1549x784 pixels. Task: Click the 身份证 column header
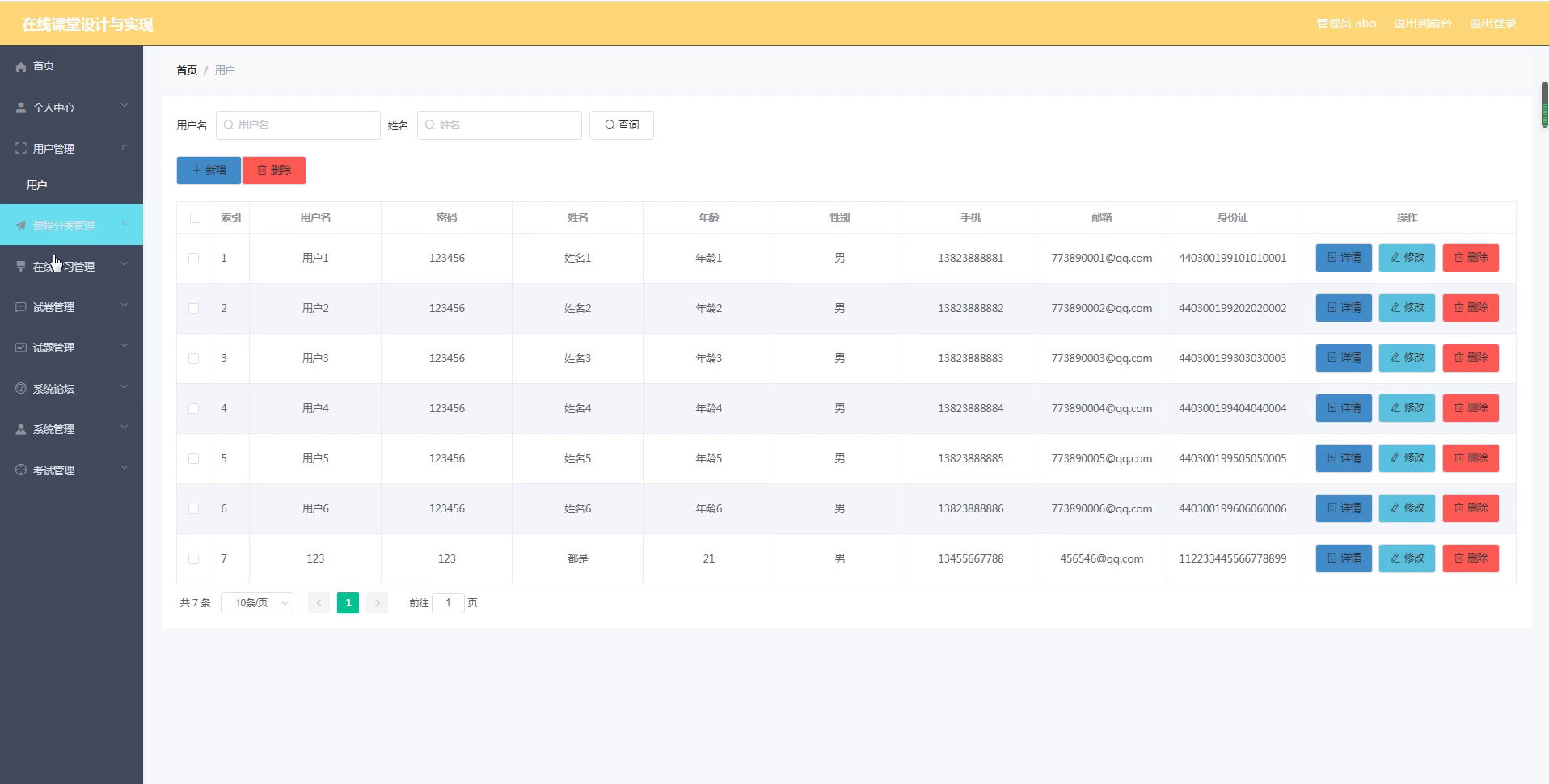point(1232,217)
